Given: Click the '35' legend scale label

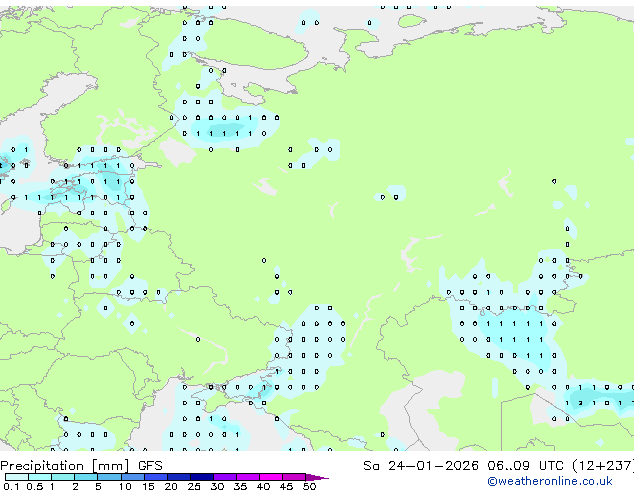Looking at the screenshot, I should tap(240, 486).
